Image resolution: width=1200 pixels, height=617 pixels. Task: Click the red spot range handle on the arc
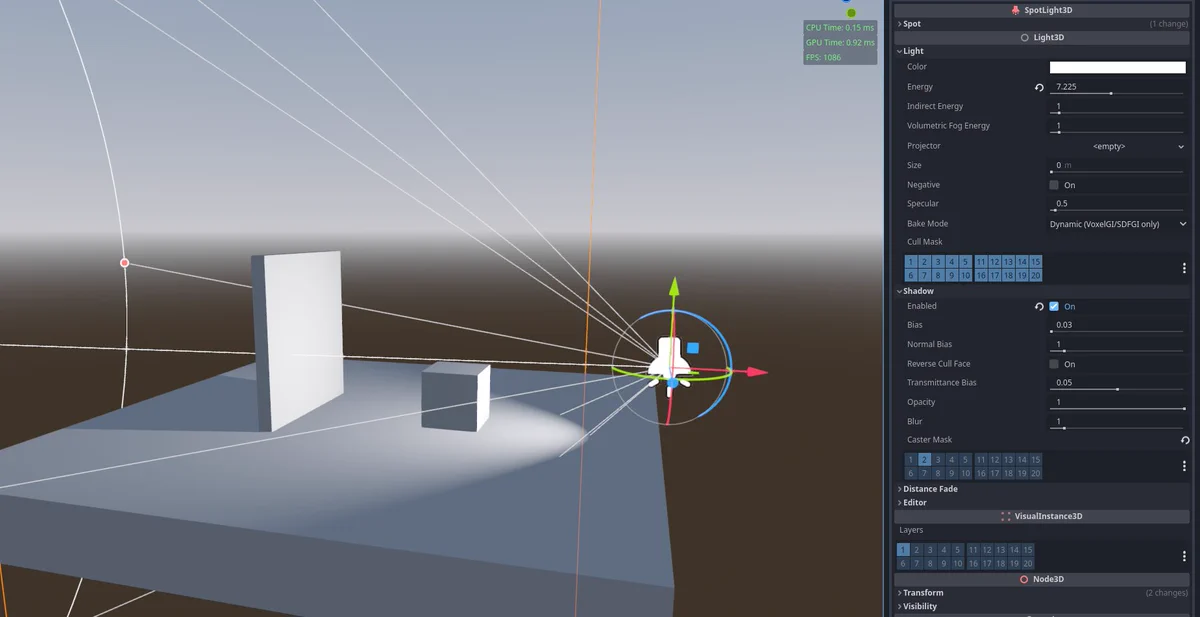125,263
